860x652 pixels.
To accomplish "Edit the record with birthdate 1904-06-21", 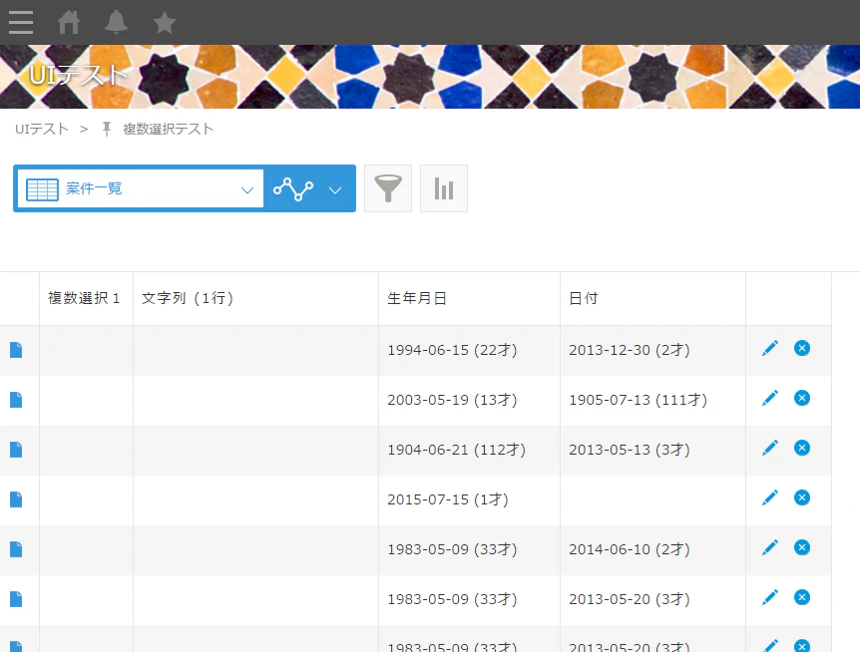I will point(770,448).
